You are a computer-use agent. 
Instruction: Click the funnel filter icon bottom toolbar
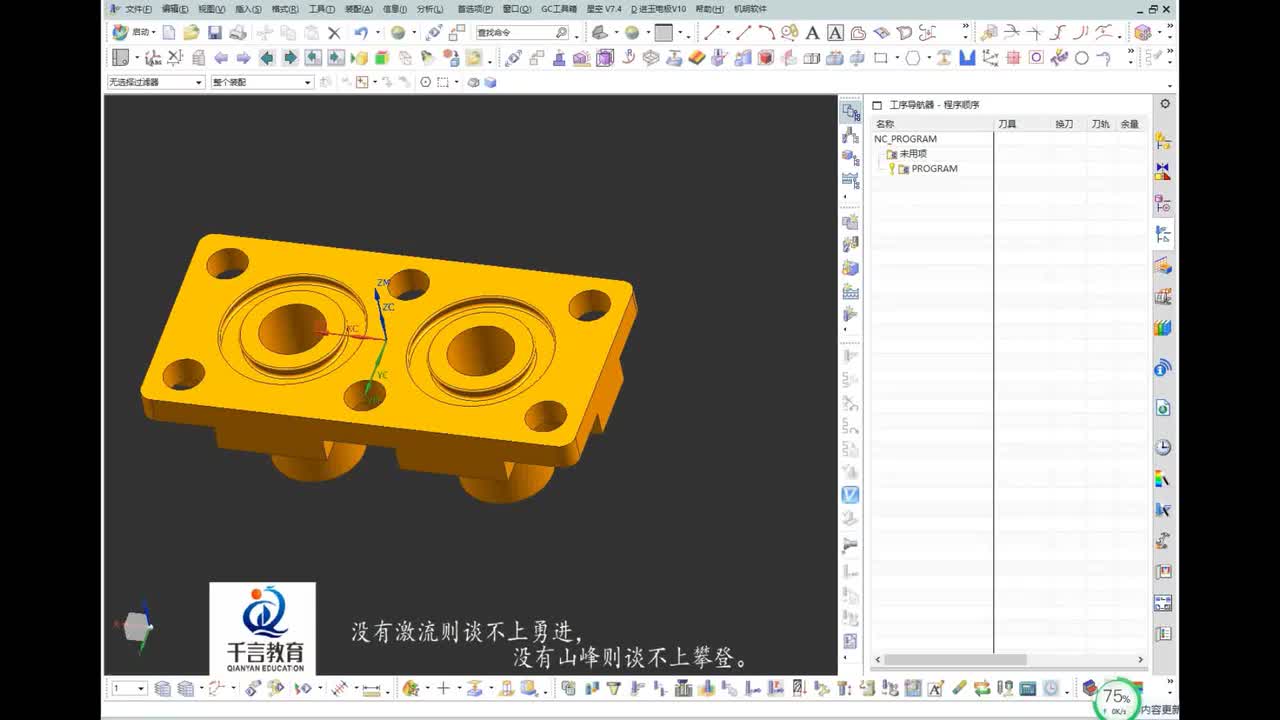pos(614,688)
